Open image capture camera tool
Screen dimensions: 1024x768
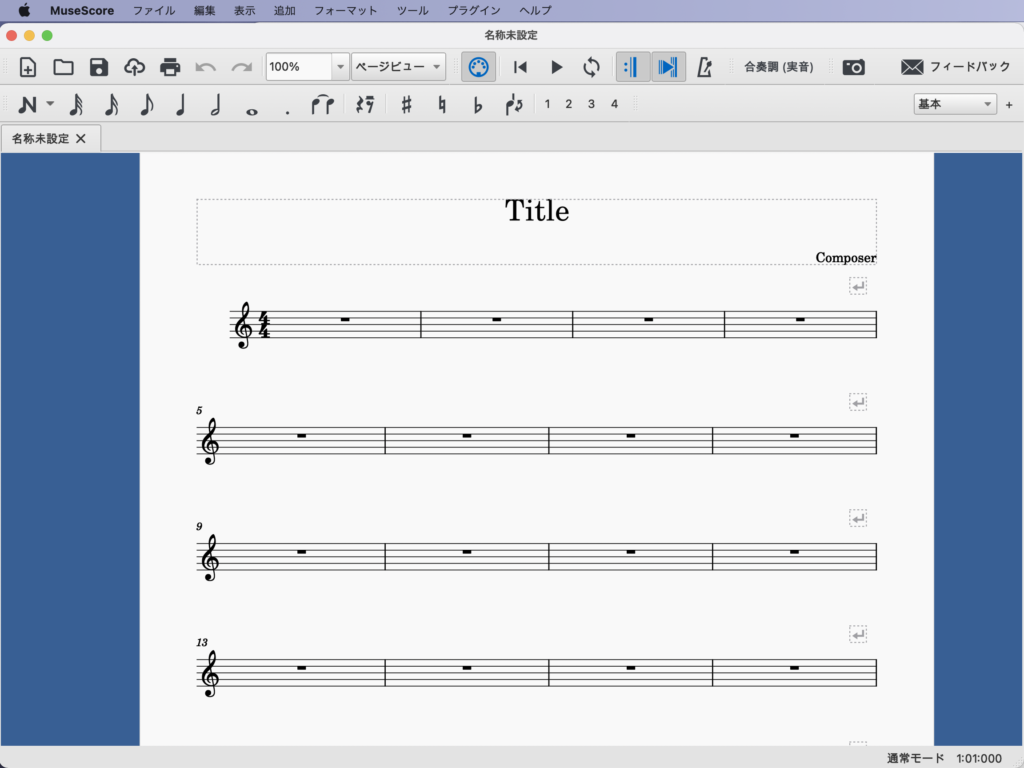click(853, 67)
